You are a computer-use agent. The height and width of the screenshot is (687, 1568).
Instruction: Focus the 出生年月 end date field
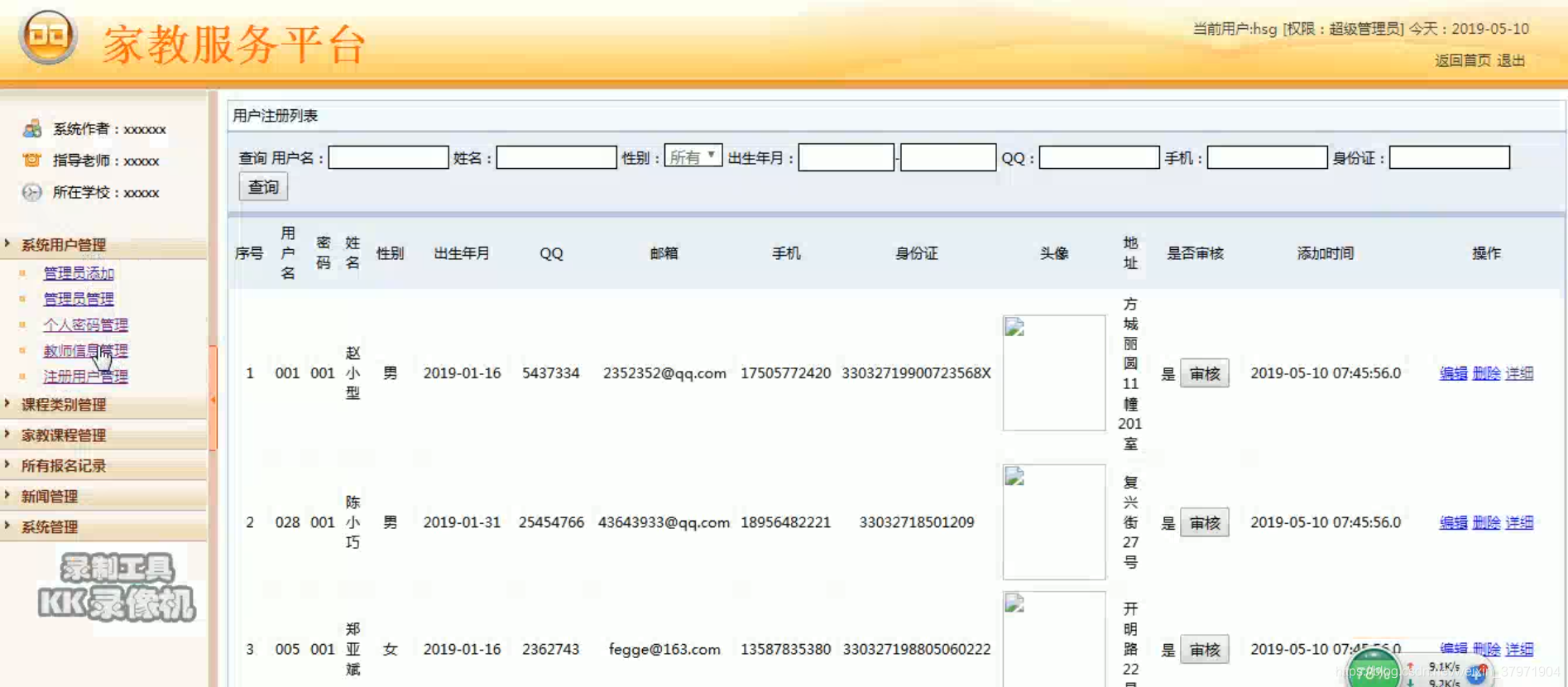(x=948, y=157)
